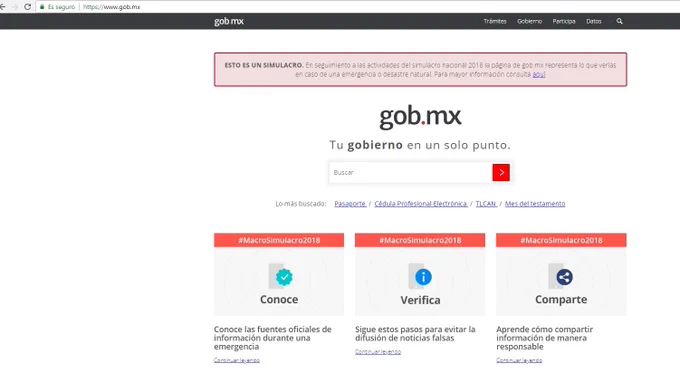
Task: Click the #MacroSimulacro2018 banner on the Verifica card
Action: point(420,240)
